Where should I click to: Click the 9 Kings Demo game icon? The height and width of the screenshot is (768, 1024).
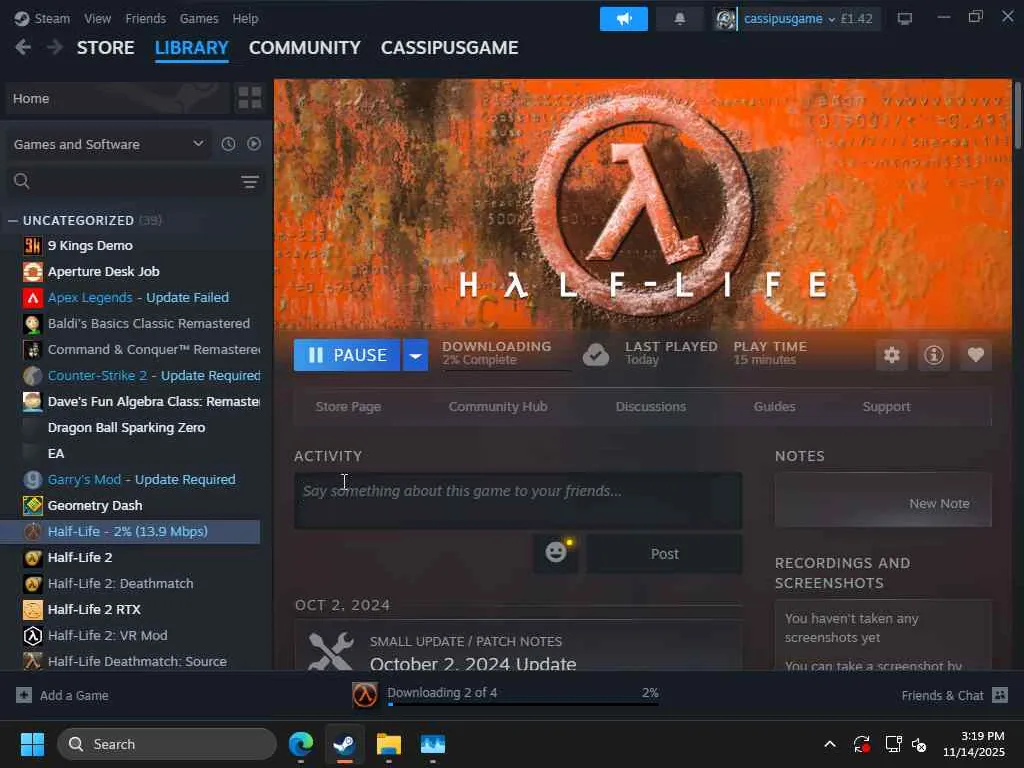coord(33,246)
